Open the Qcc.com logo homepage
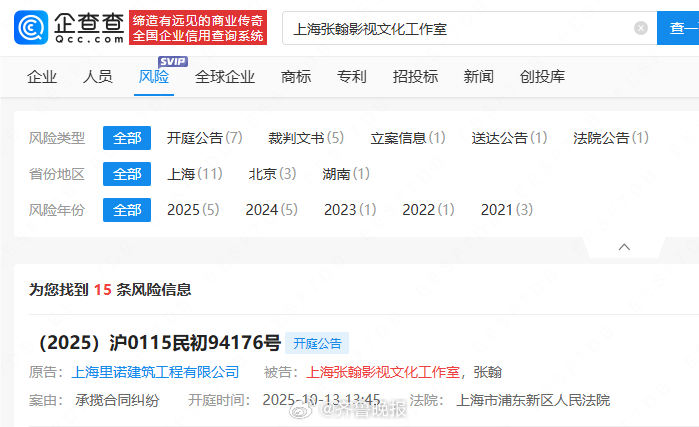The image size is (699, 427). point(69,28)
